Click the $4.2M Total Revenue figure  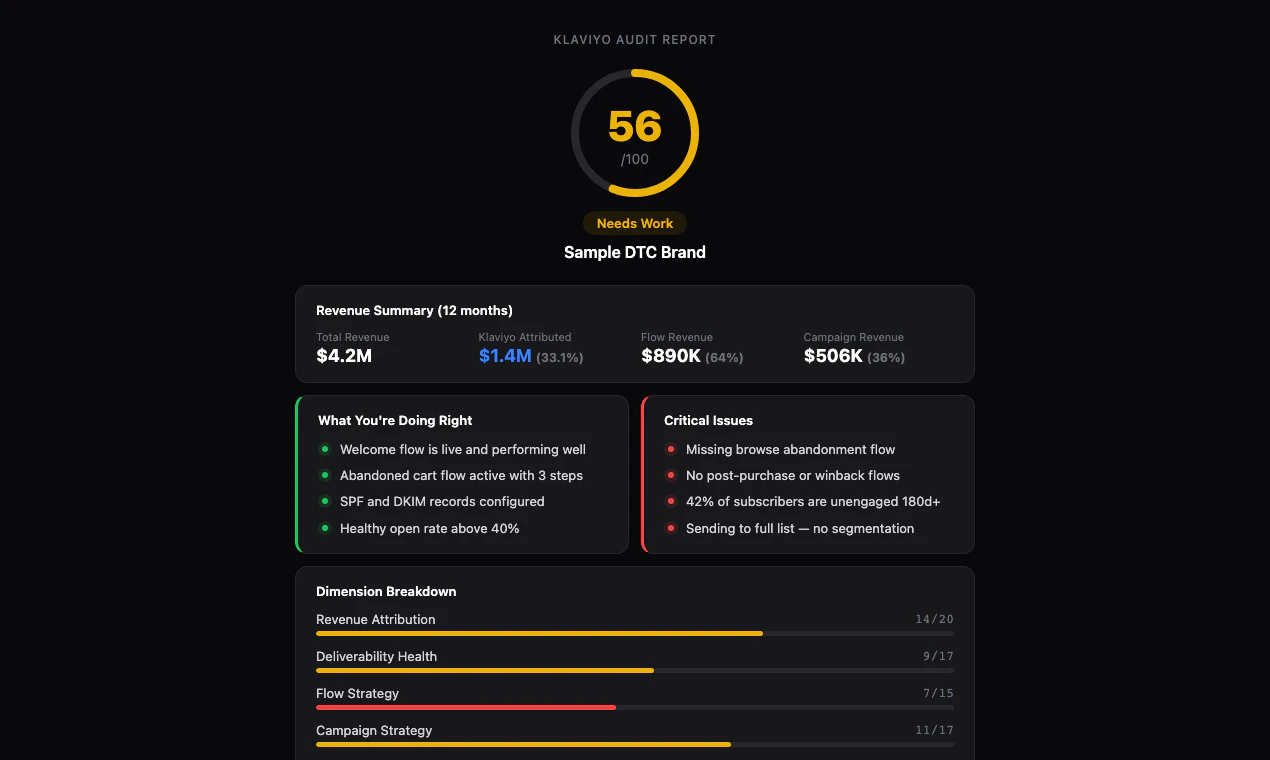(x=344, y=356)
